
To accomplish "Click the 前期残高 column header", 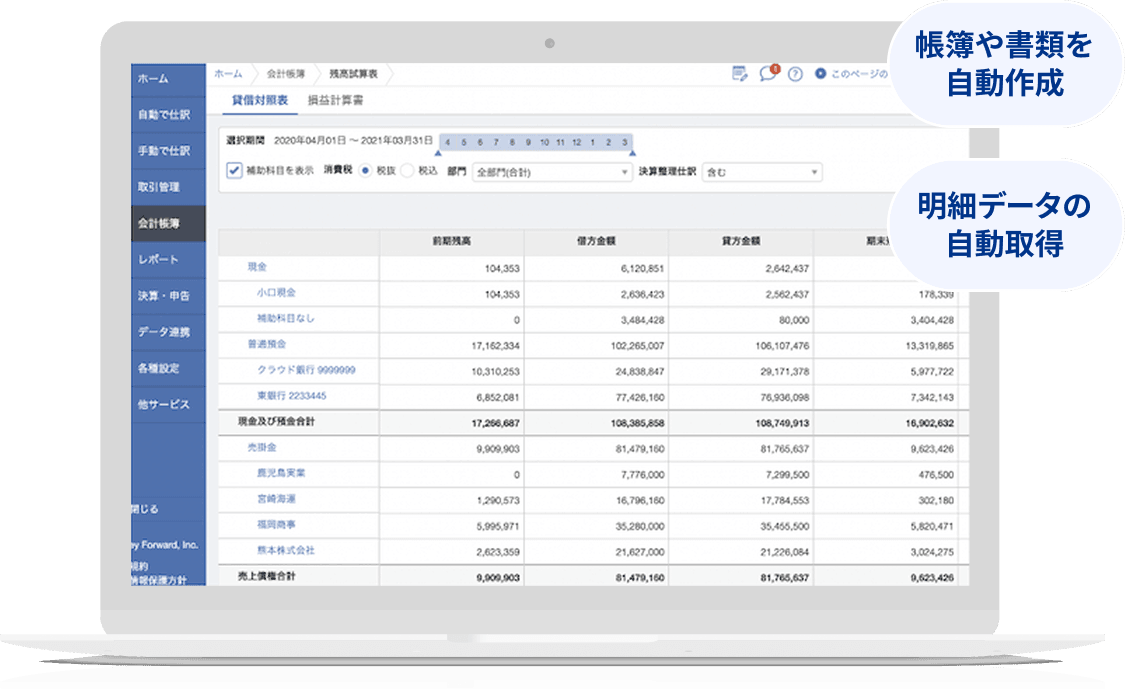I will [x=452, y=241].
